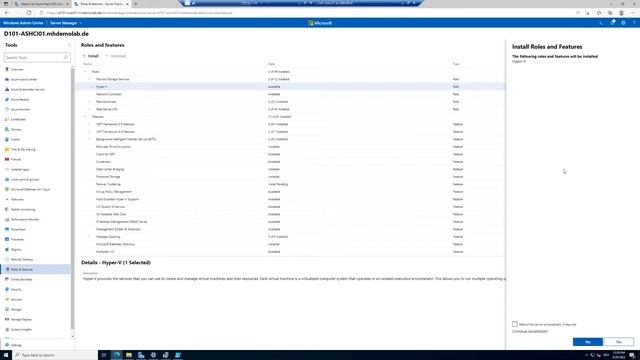The image size is (640, 360).
Task: Open Events tool
Action: [x=16, y=140]
